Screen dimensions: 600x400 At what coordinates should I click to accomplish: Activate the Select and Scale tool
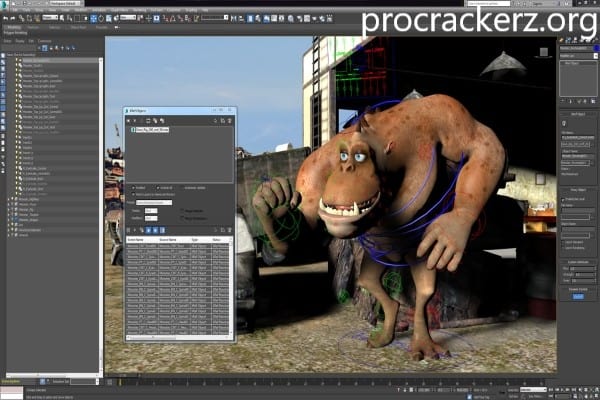pos(109,18)
